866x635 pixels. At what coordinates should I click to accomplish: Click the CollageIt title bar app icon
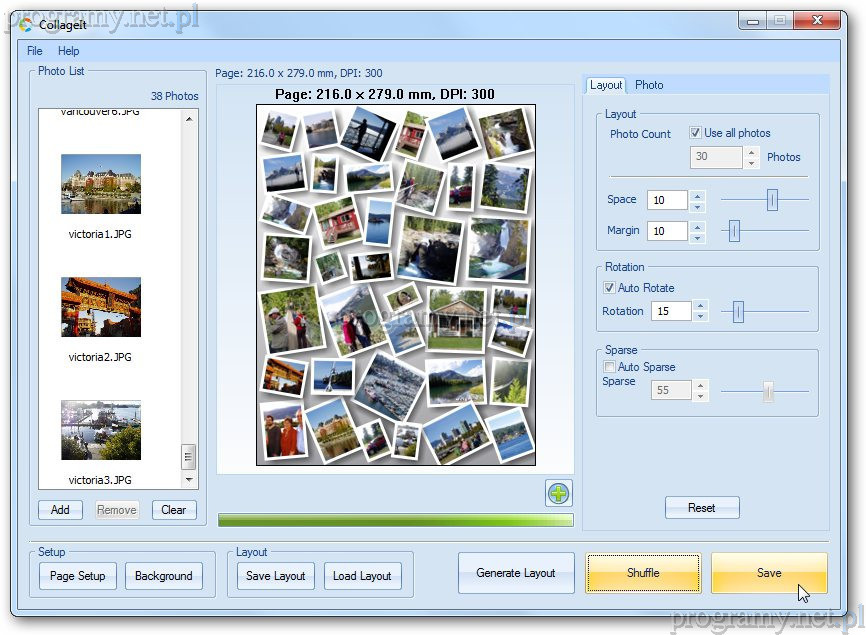tap(26, 24)
